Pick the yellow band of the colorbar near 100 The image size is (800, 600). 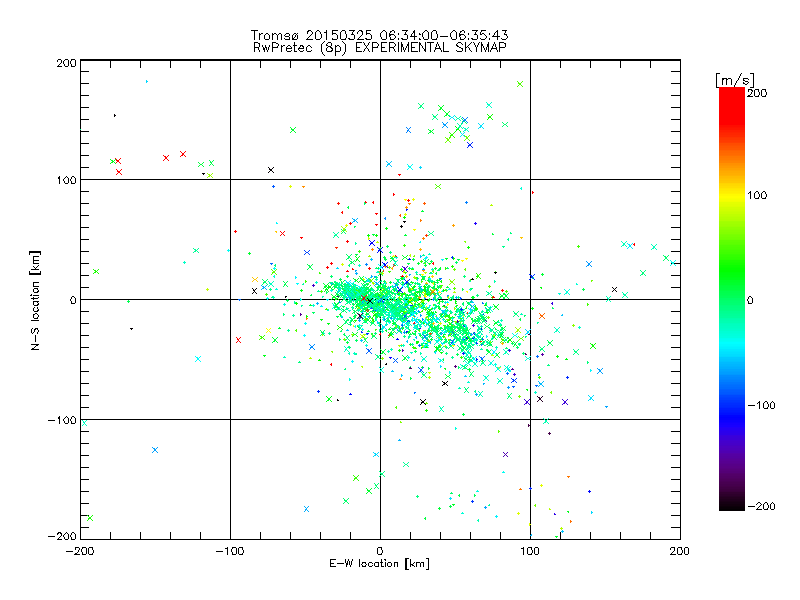pyautogui.click(x=732, y=195)
